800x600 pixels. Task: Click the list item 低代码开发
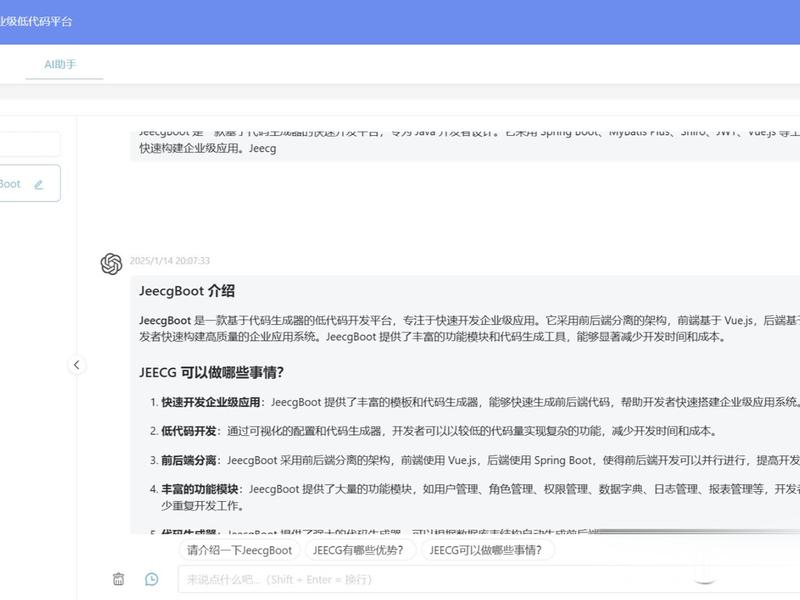click(x=189, y=431)
